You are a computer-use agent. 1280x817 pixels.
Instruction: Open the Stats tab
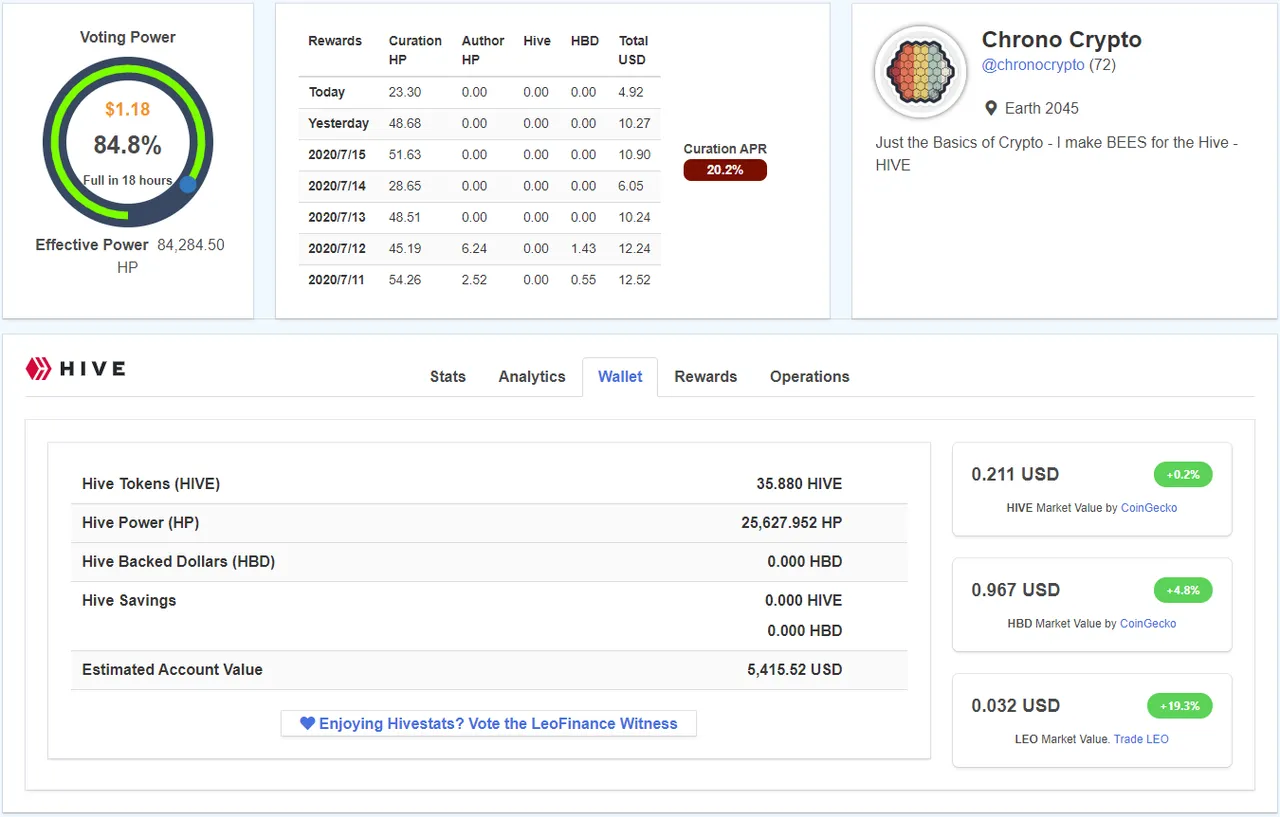pos(448,377)
